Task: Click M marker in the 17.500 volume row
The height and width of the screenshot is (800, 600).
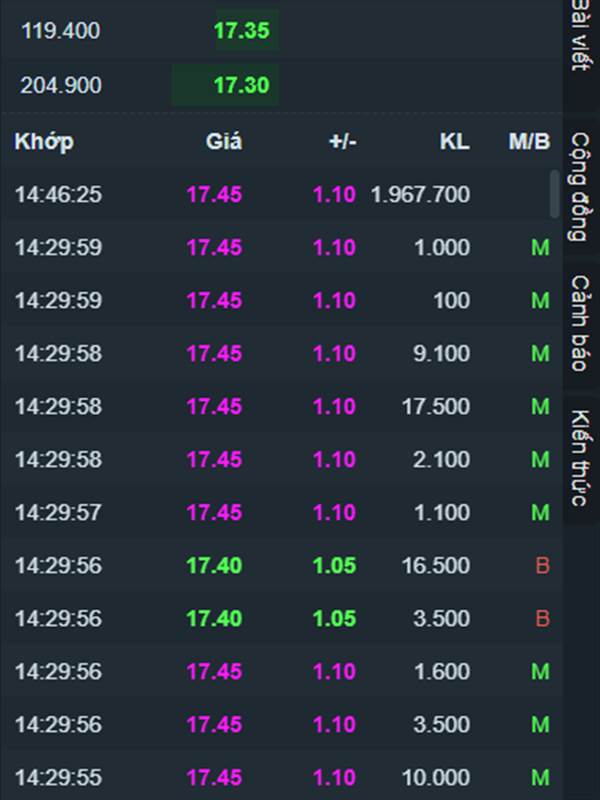Action: (x=540, y=407)
